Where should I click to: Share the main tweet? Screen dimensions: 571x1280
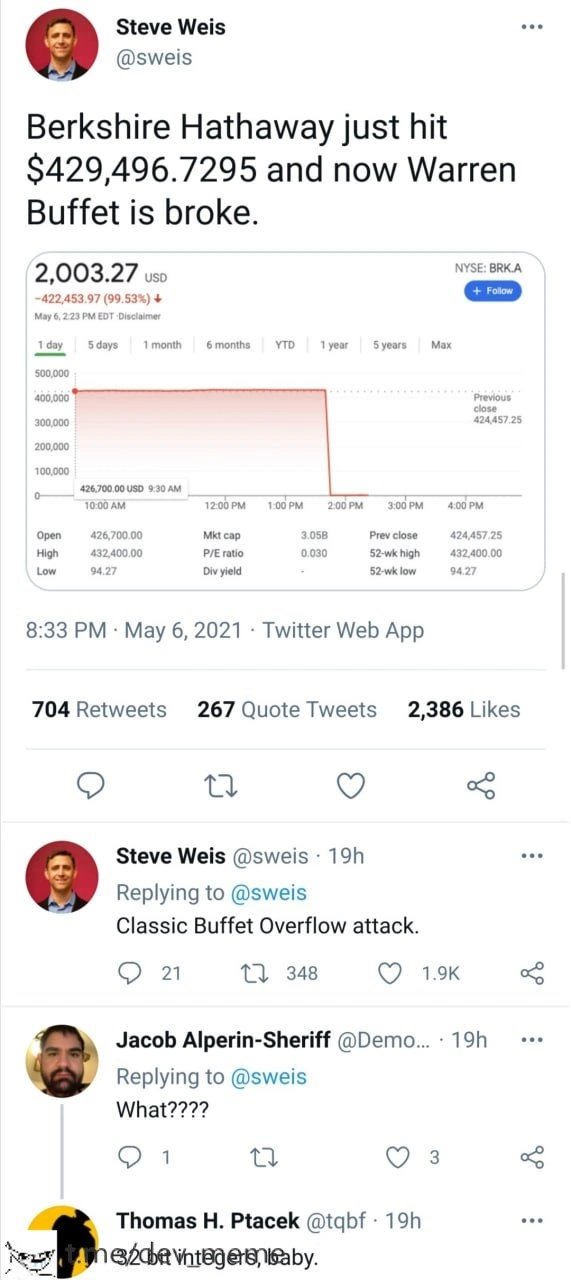point(481,786)
